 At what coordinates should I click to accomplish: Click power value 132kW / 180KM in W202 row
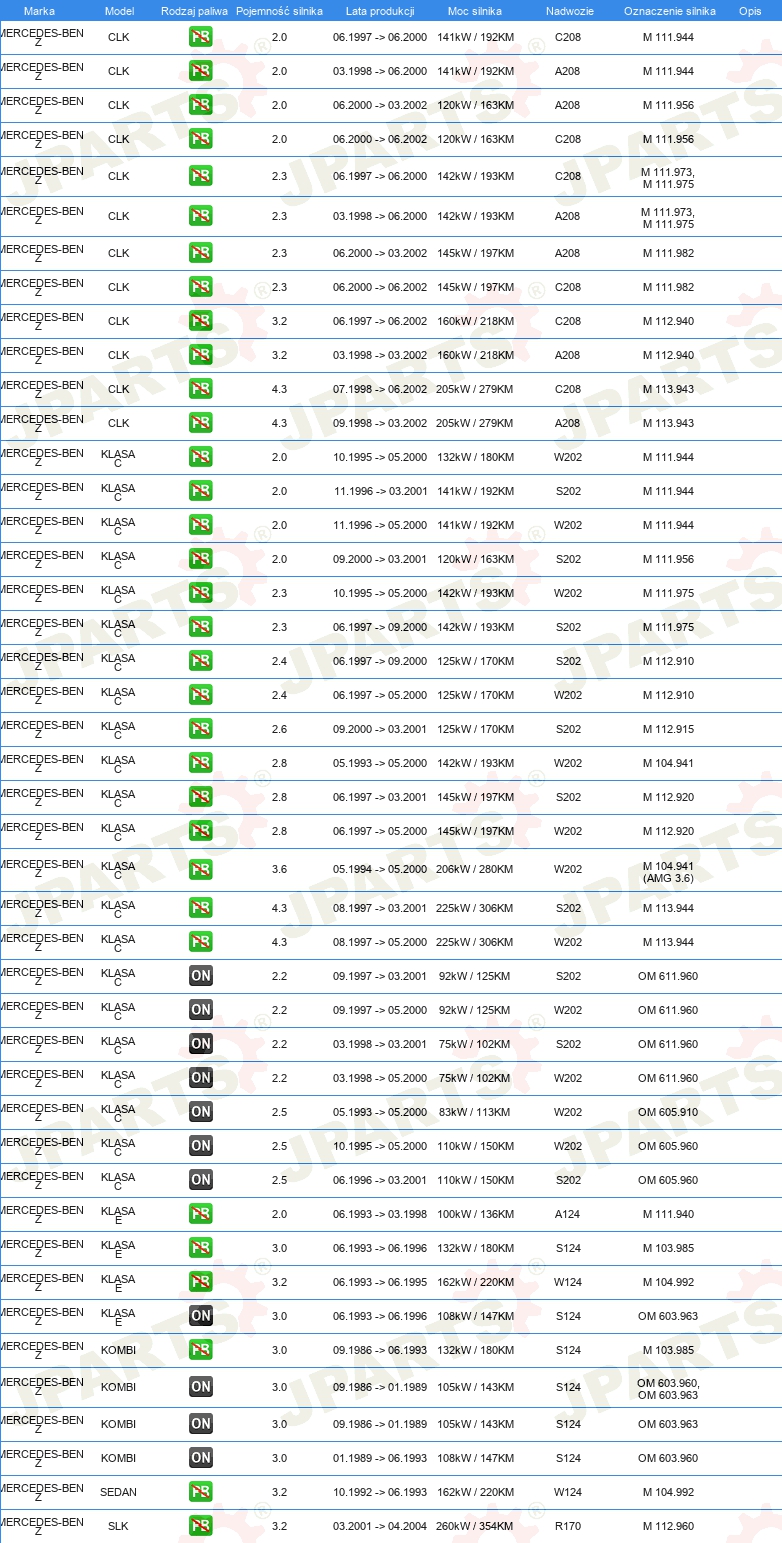(x=475, y=457)
